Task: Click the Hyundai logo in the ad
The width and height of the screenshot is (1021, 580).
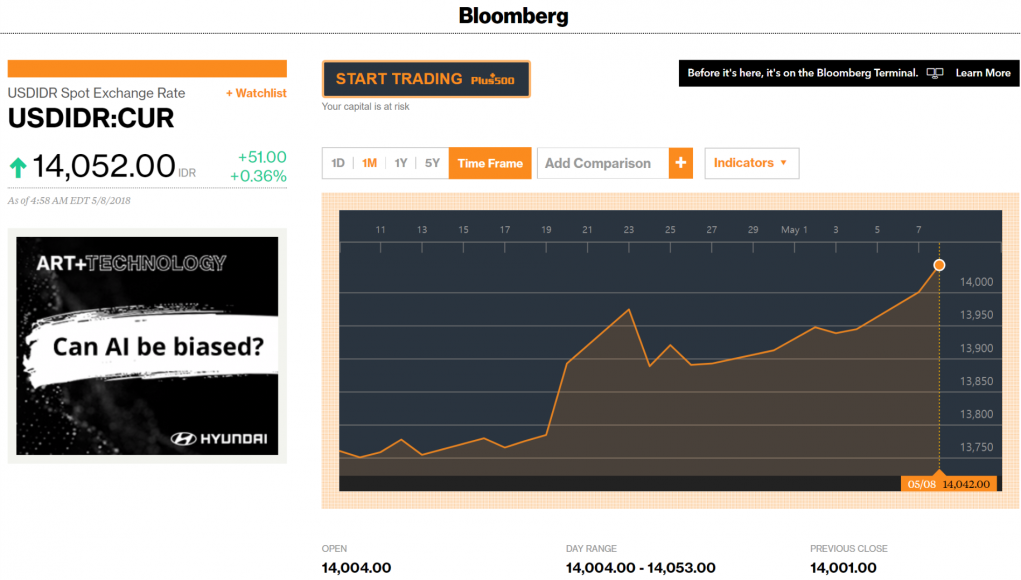Action: (x=223, y=438)
